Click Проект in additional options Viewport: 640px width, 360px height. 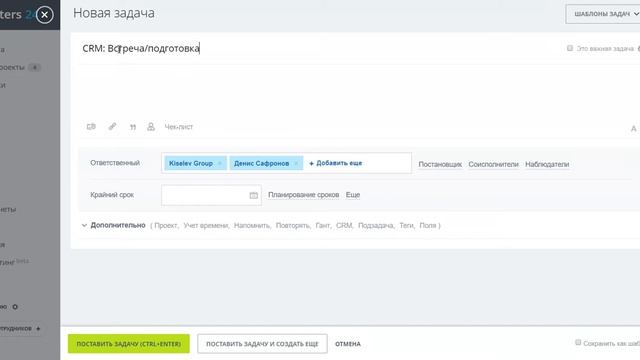point(166,225)
